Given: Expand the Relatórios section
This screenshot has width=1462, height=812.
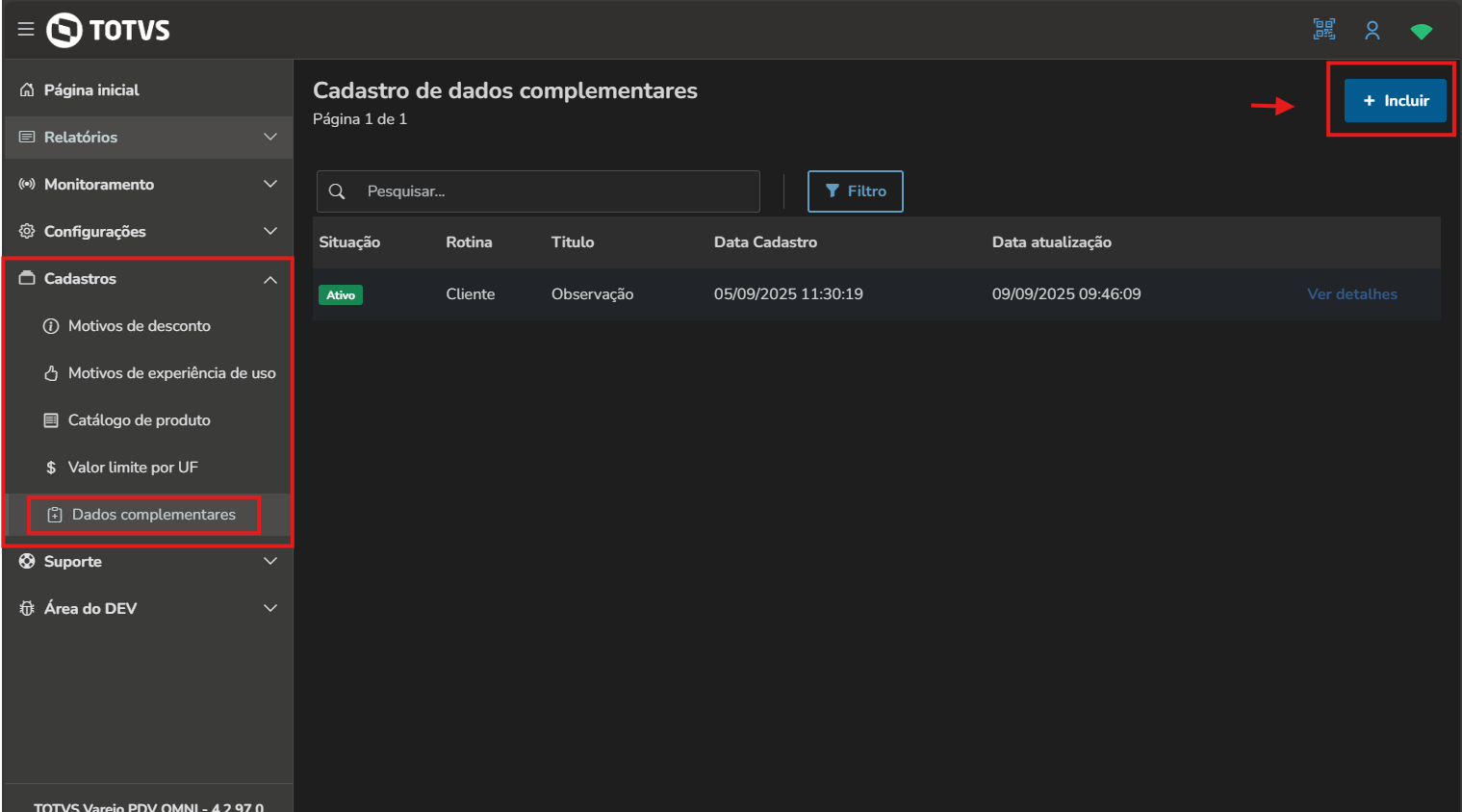Looking at the screenshot, I should 81,137.
